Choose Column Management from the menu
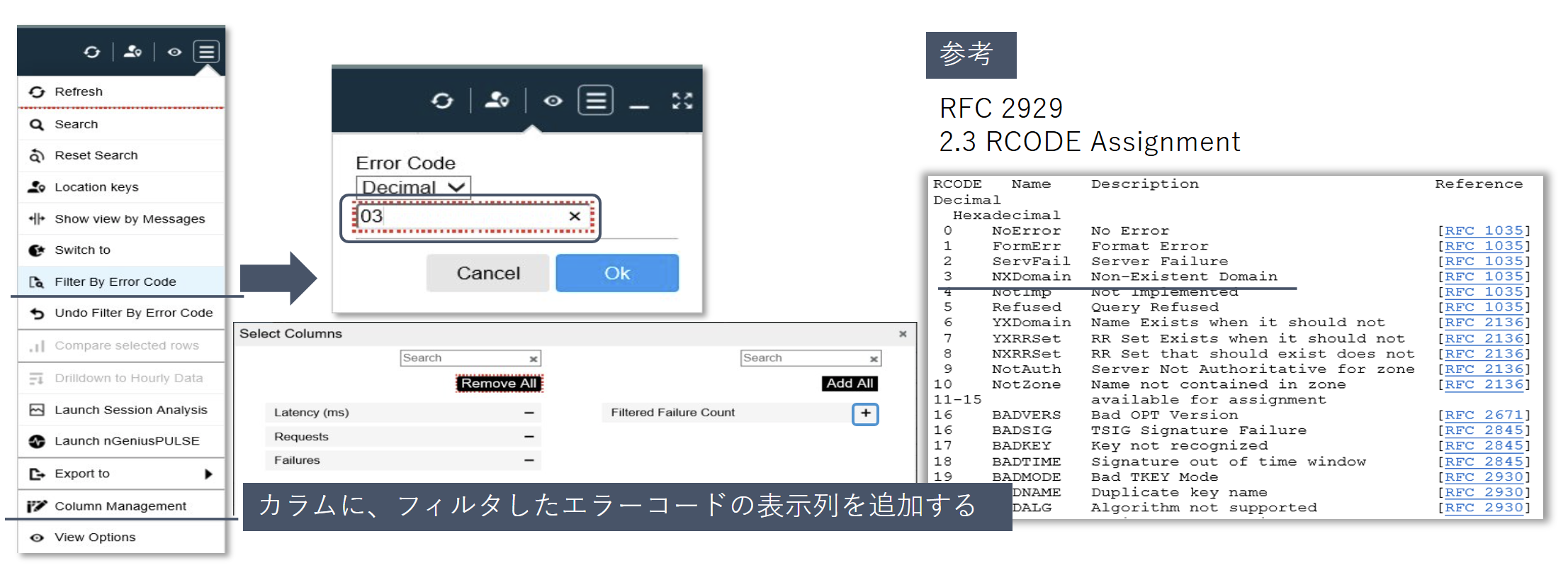The width and height of the screenshot is (1568, 568). tap(120, 506)
